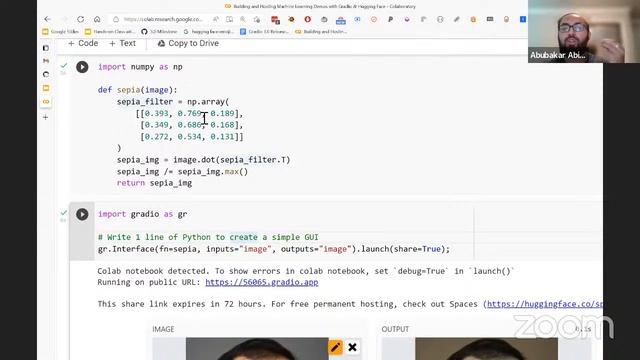This screenshot has width=640, height=360.
Task: Click the IMAGE label of input panel
Action: click(x=163, y=329)
